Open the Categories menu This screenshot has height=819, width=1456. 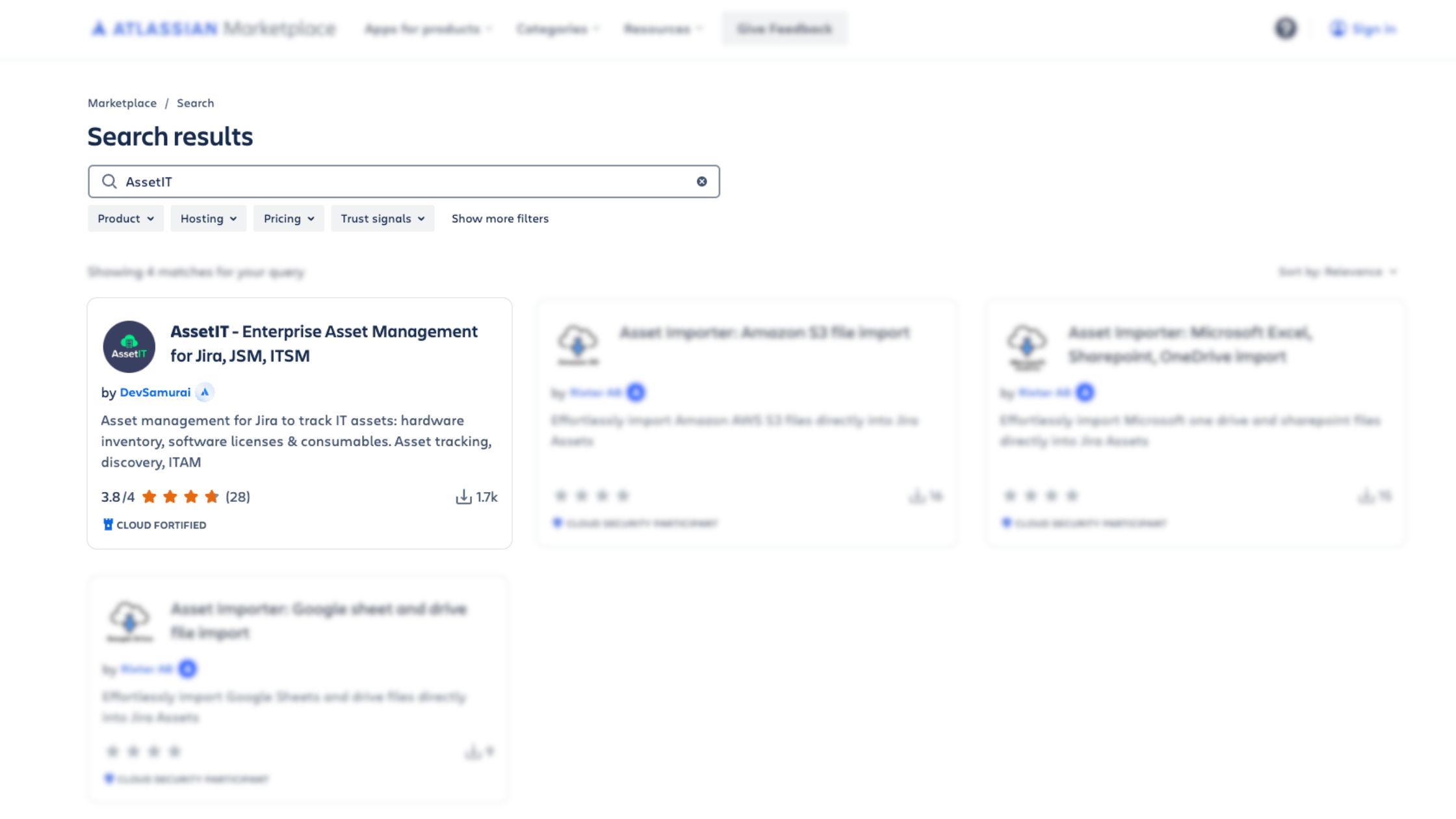coord(554,29)
